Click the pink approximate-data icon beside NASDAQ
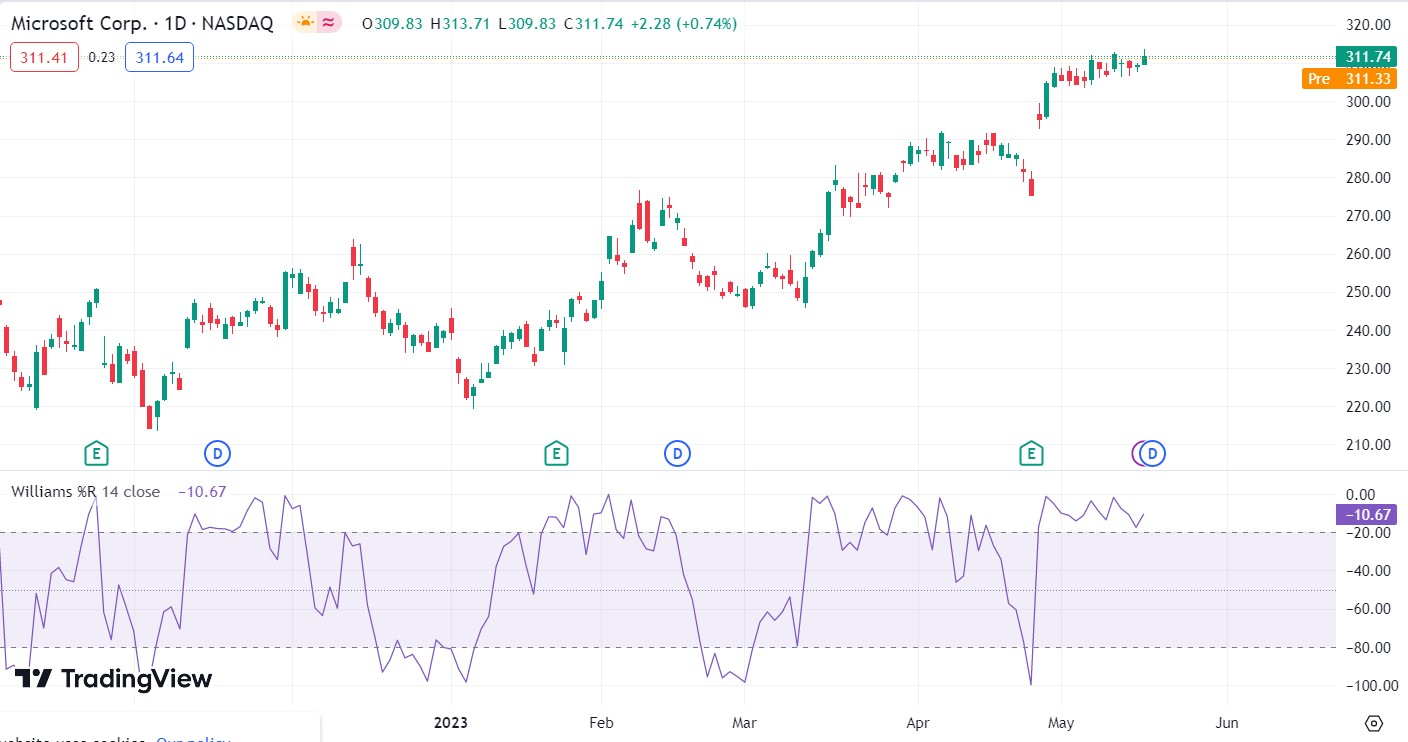 pos(328,22)
